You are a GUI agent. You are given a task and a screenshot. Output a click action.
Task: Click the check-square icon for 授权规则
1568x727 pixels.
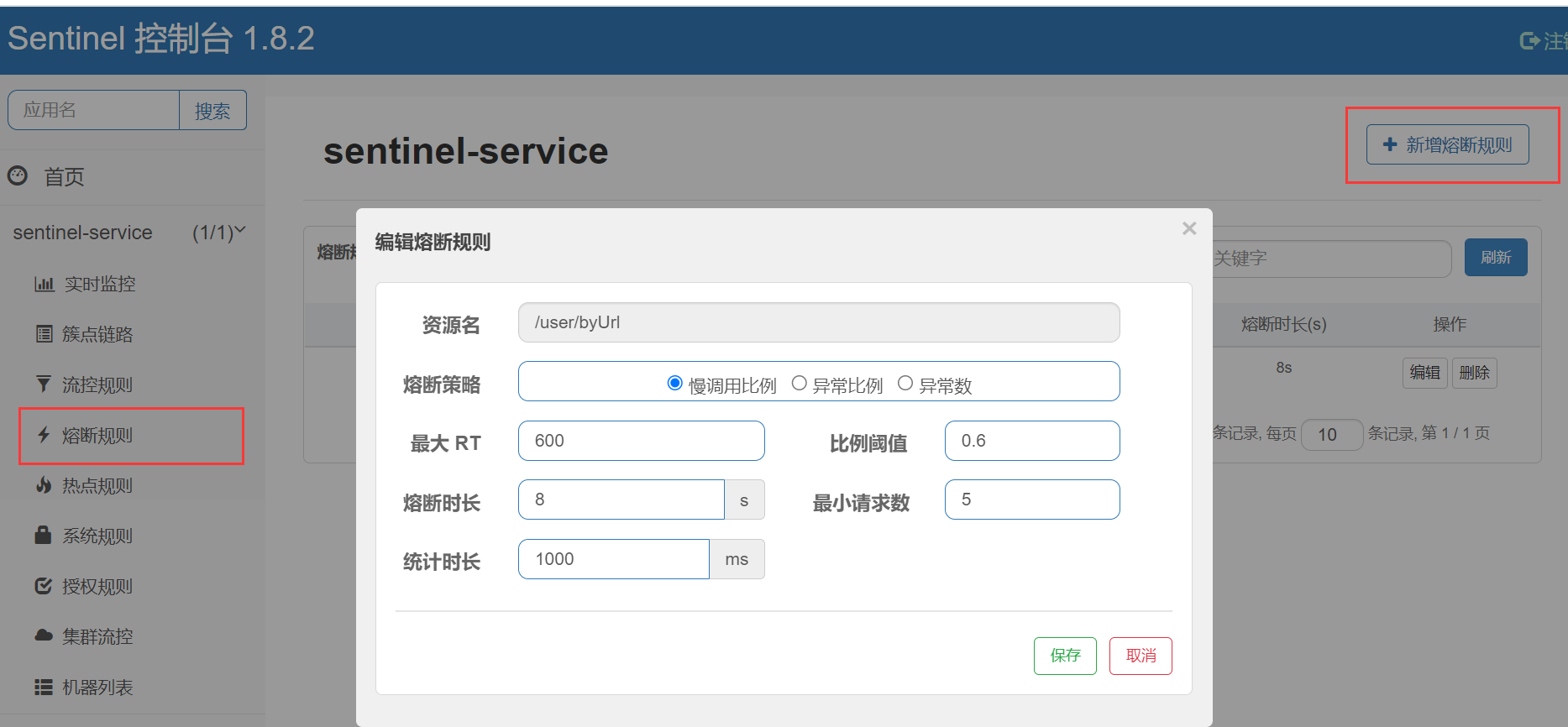(x=44, y=586)
